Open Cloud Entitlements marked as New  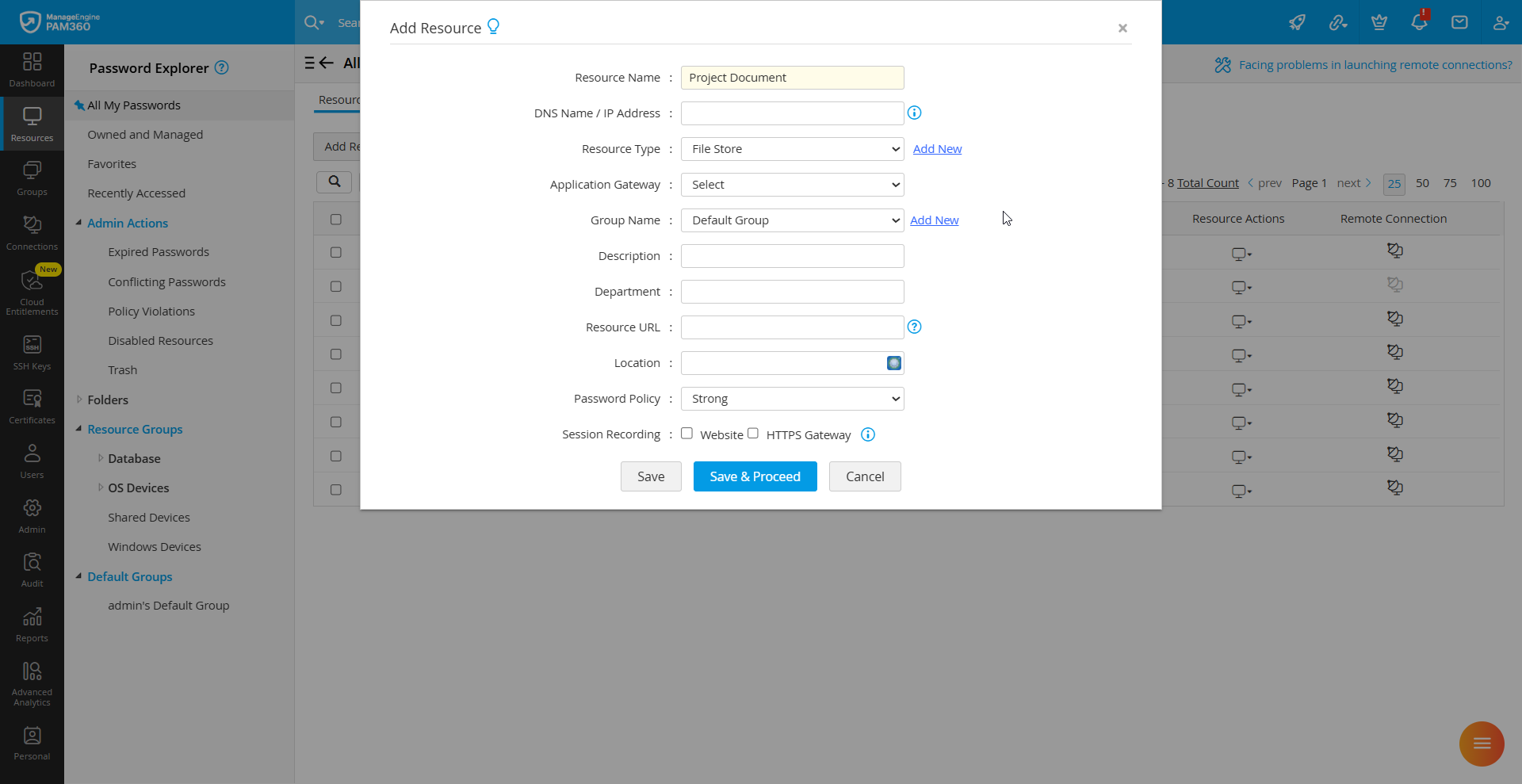tap(32, 291)
